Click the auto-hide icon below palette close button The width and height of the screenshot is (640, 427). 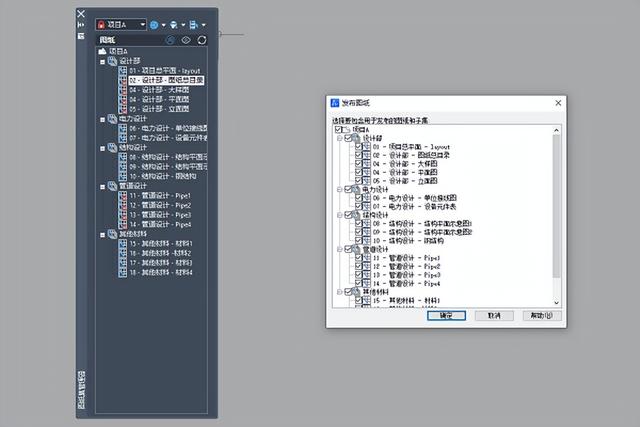click(81, 24)
